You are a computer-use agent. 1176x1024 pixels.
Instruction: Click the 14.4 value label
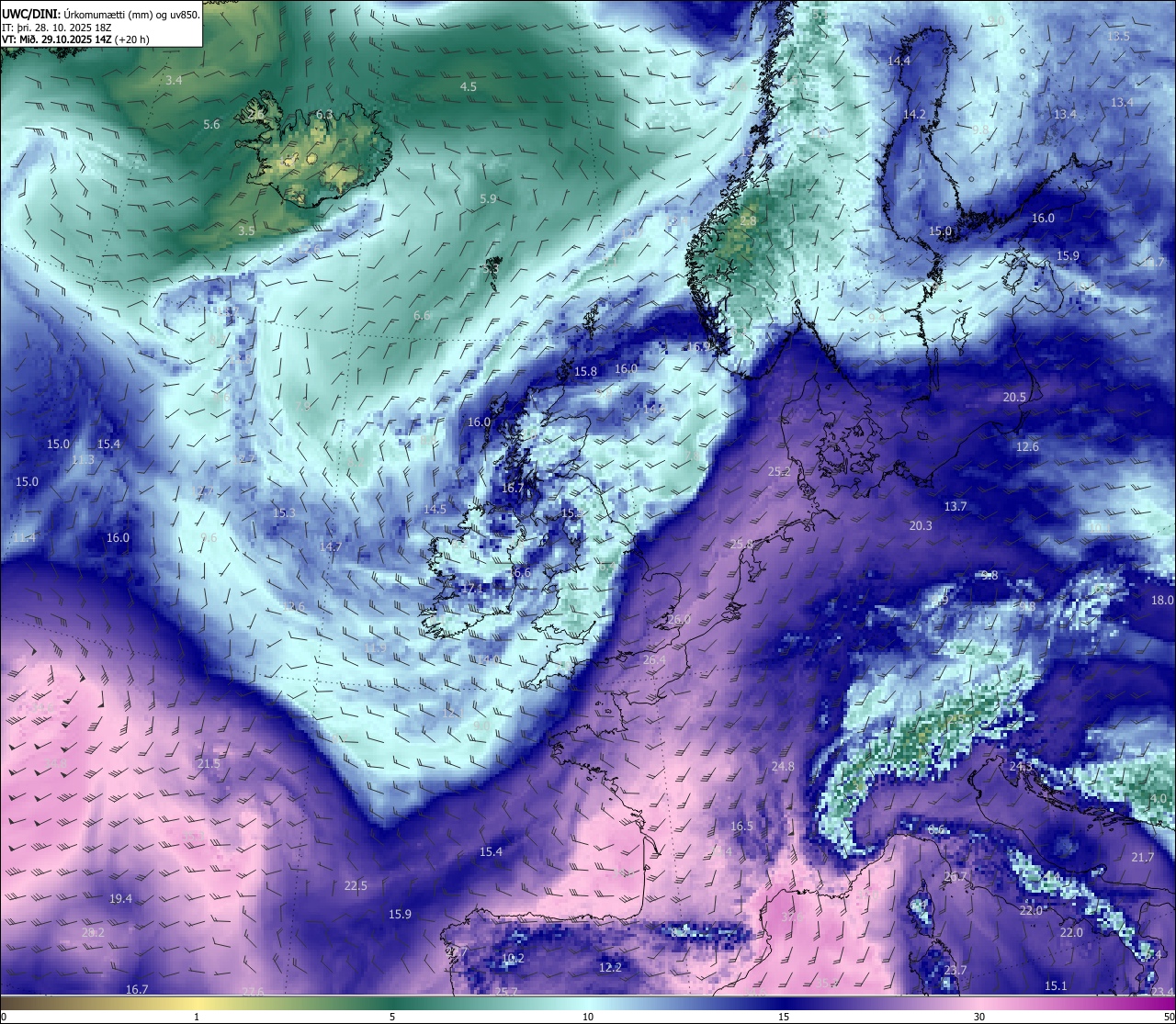899,61
